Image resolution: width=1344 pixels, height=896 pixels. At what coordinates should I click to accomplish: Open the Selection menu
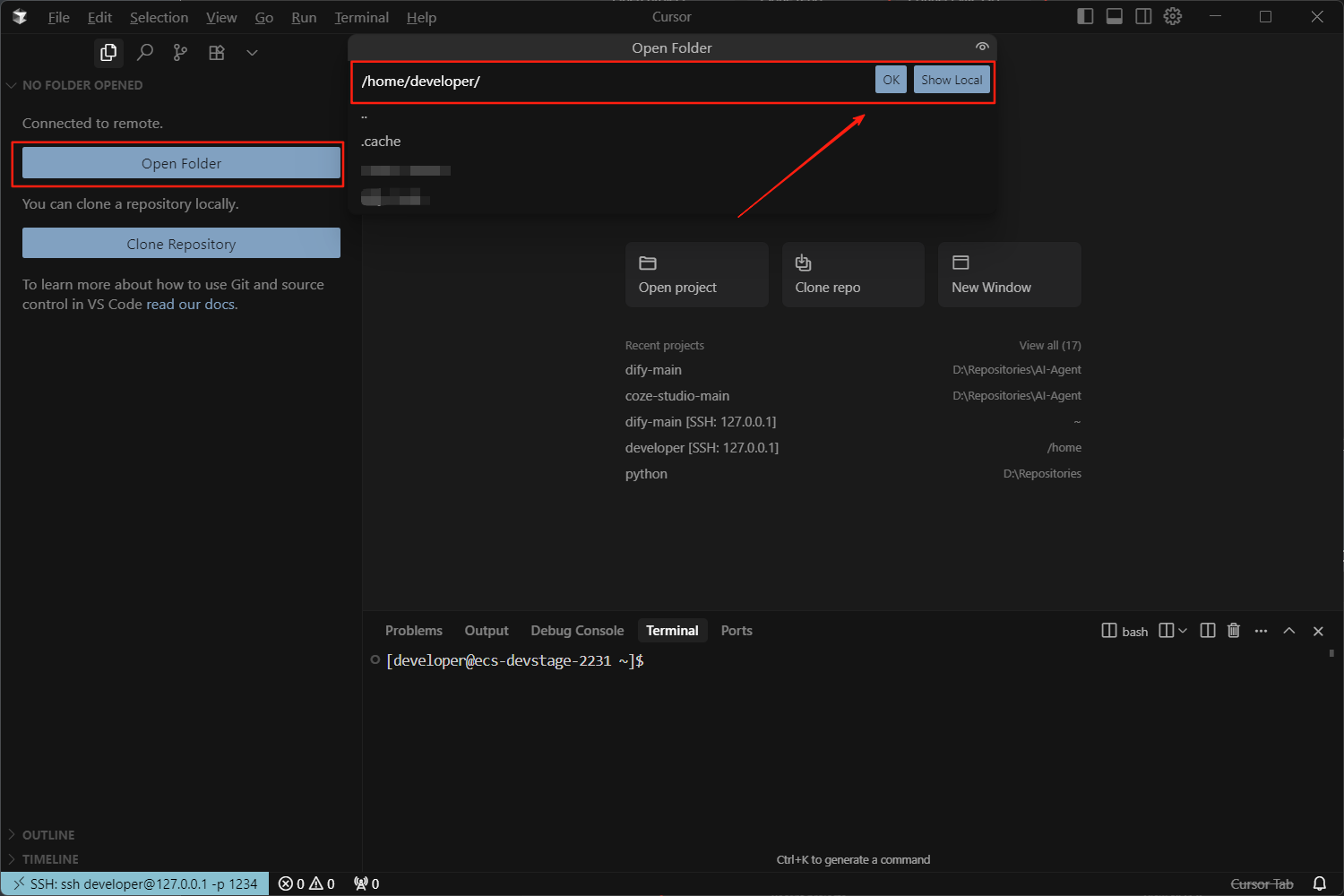[159, 17]
